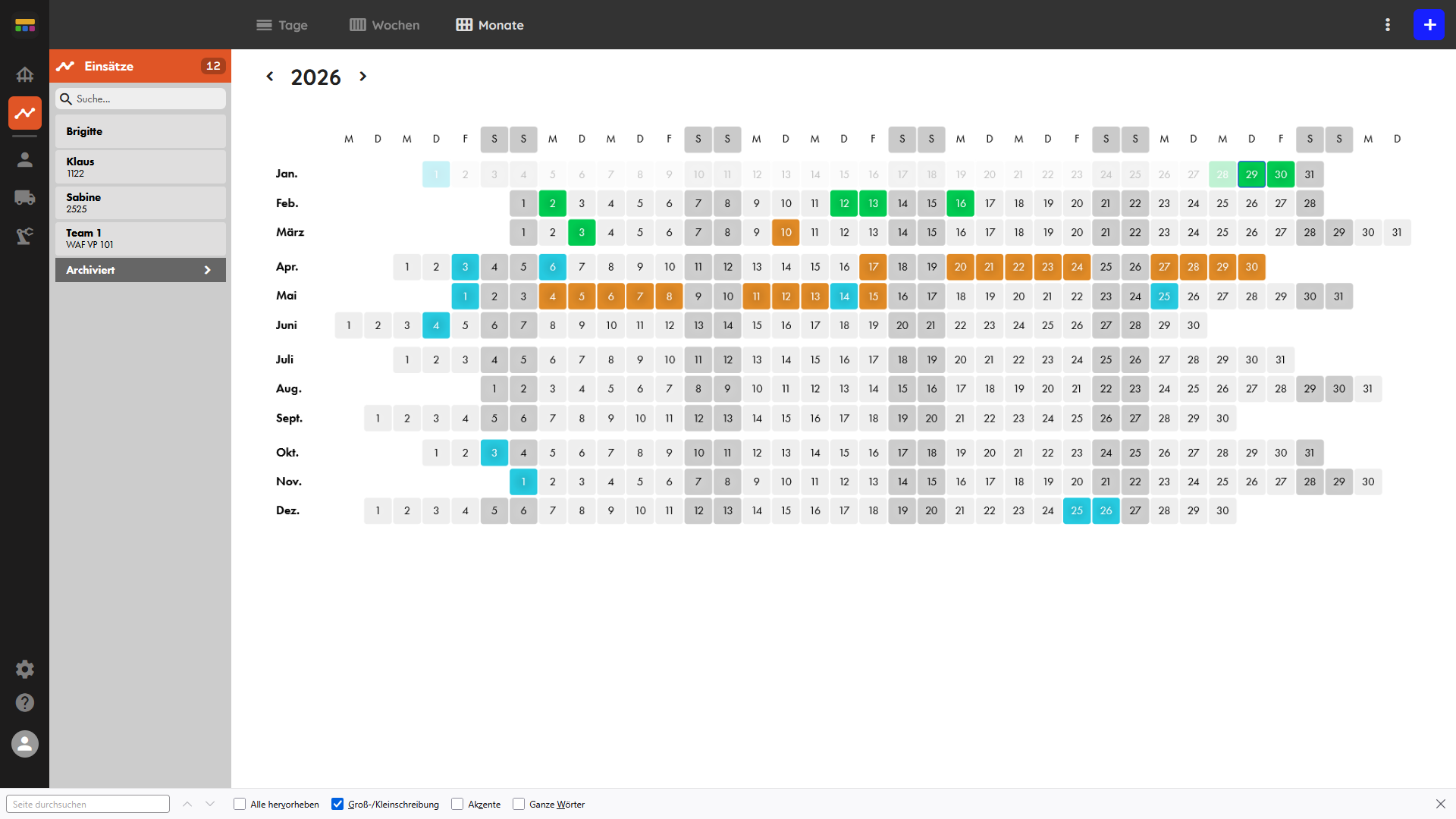Click the blue plus add button
1456x819 pixels.
[x=1429, y=25]
